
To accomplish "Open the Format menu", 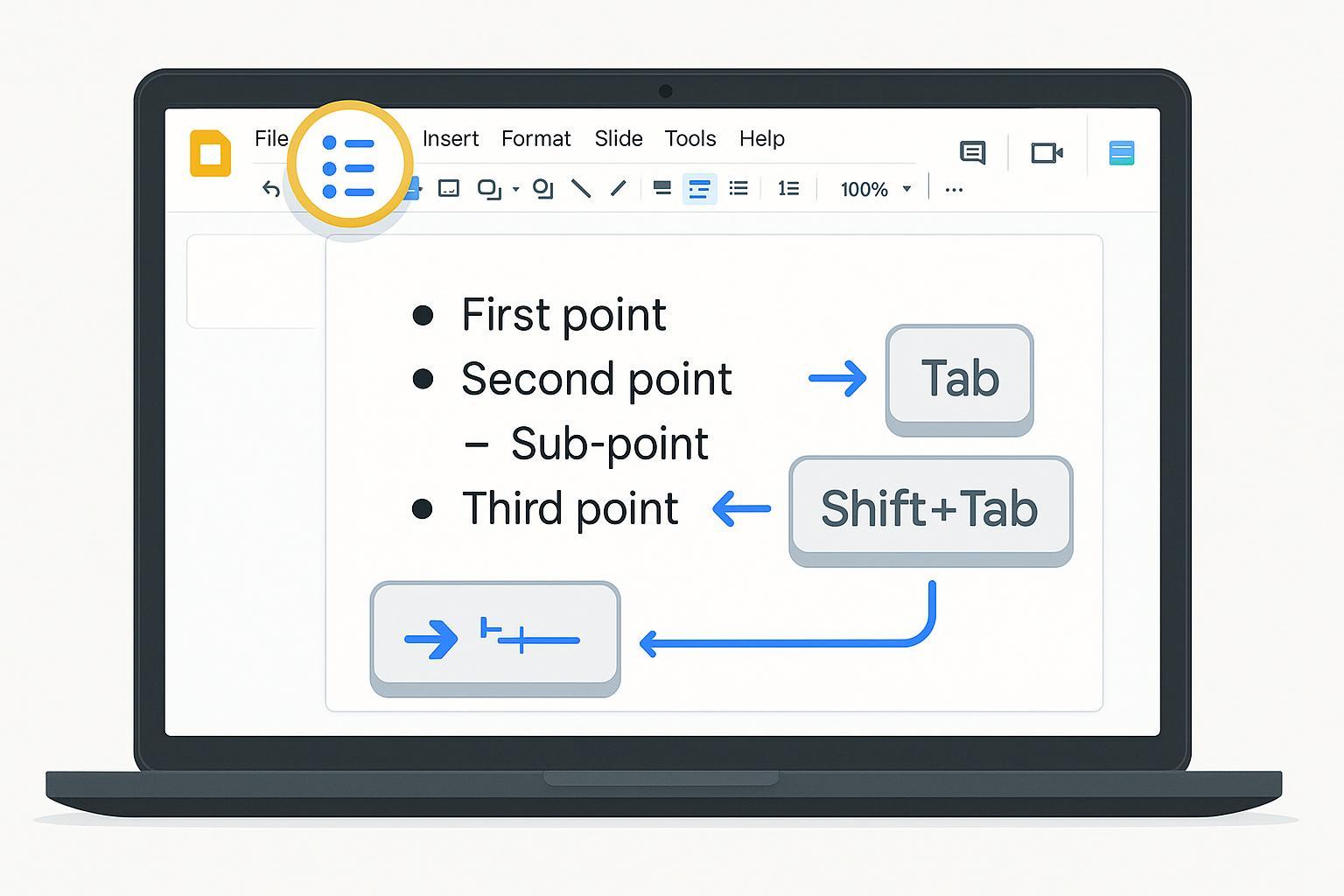I will pyautogui.click(x=535, y=139).
